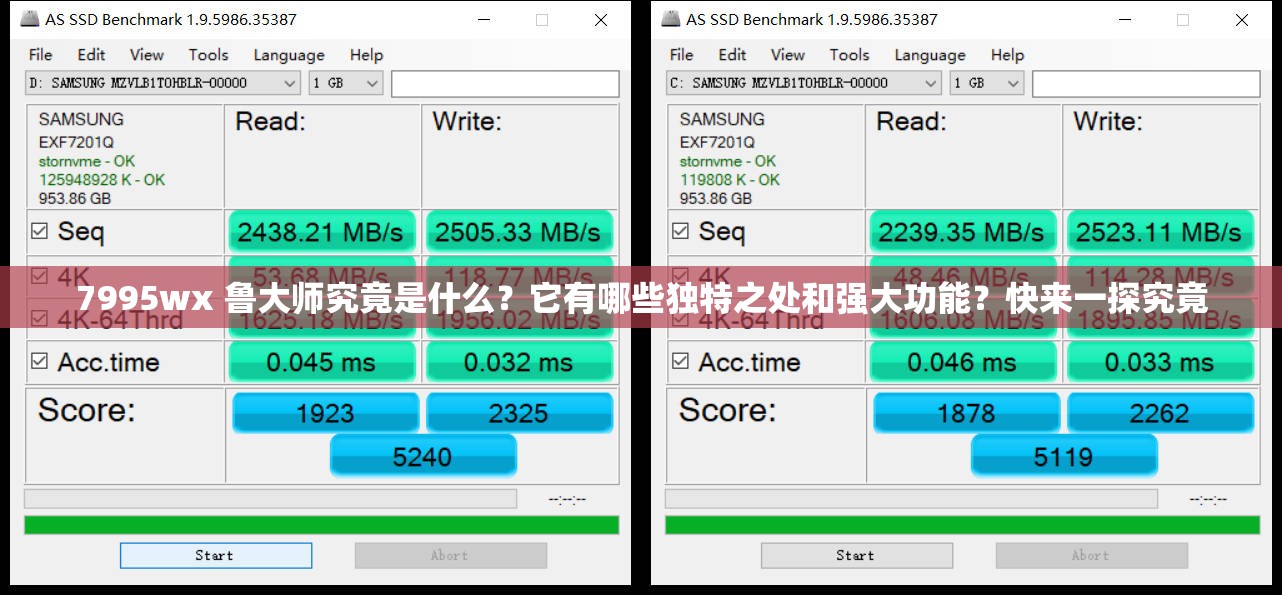Click the 119808 K - OK alignment text

point(730,180)
